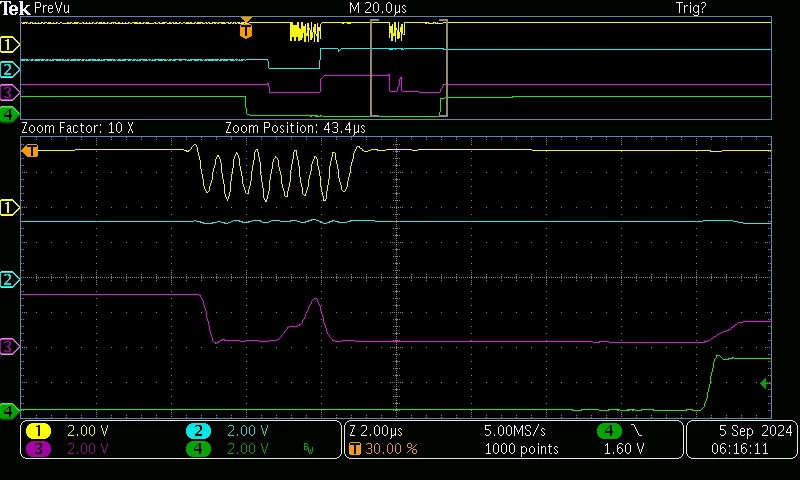Click the yellow channel 1 badge in the readout
This screenshot has height=480, width=800.
[x=38, y=431]
